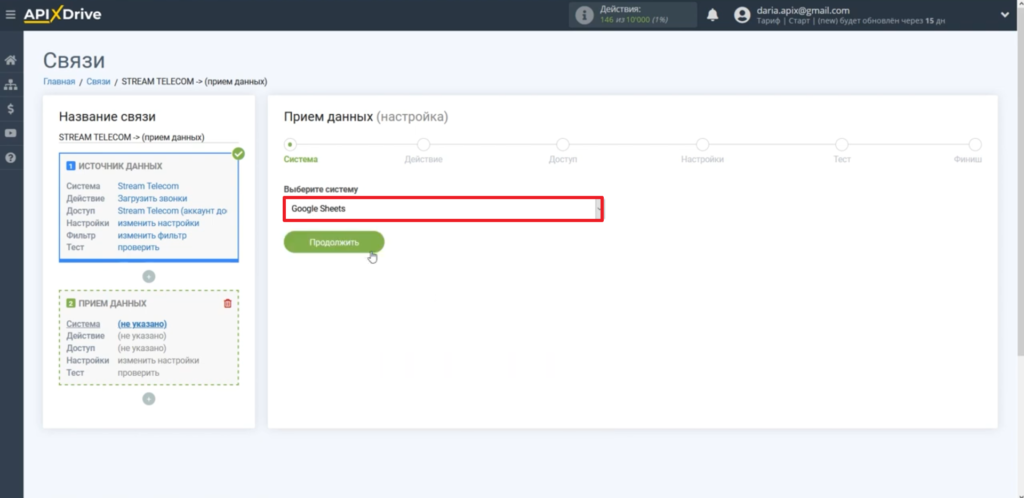1024x498 pixels.
Task: Click the Home icon in left sidebar
Action: pos(10,60)
